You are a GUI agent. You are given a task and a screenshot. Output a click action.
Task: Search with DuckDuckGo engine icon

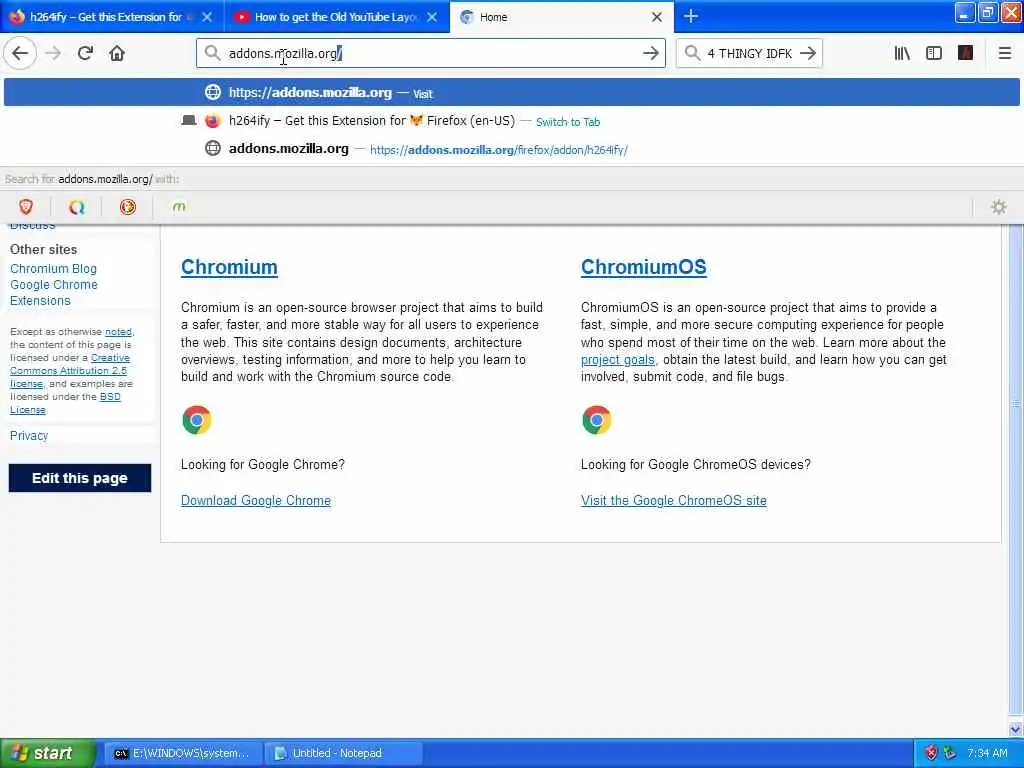point(127,207)
